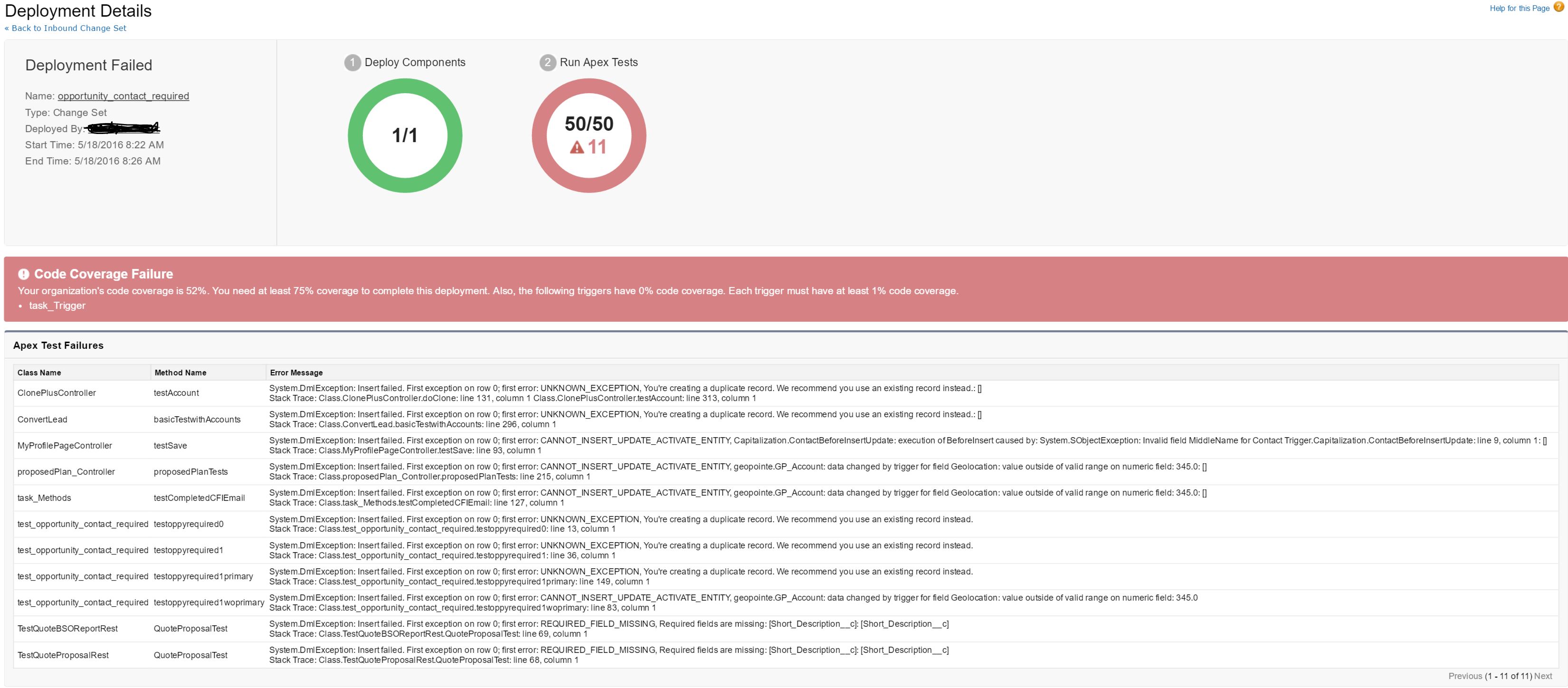This screenshot has height=688, width=1568.
Task: Click the Error Message column header
Action: pyautogui.click(x=296, y=373)
